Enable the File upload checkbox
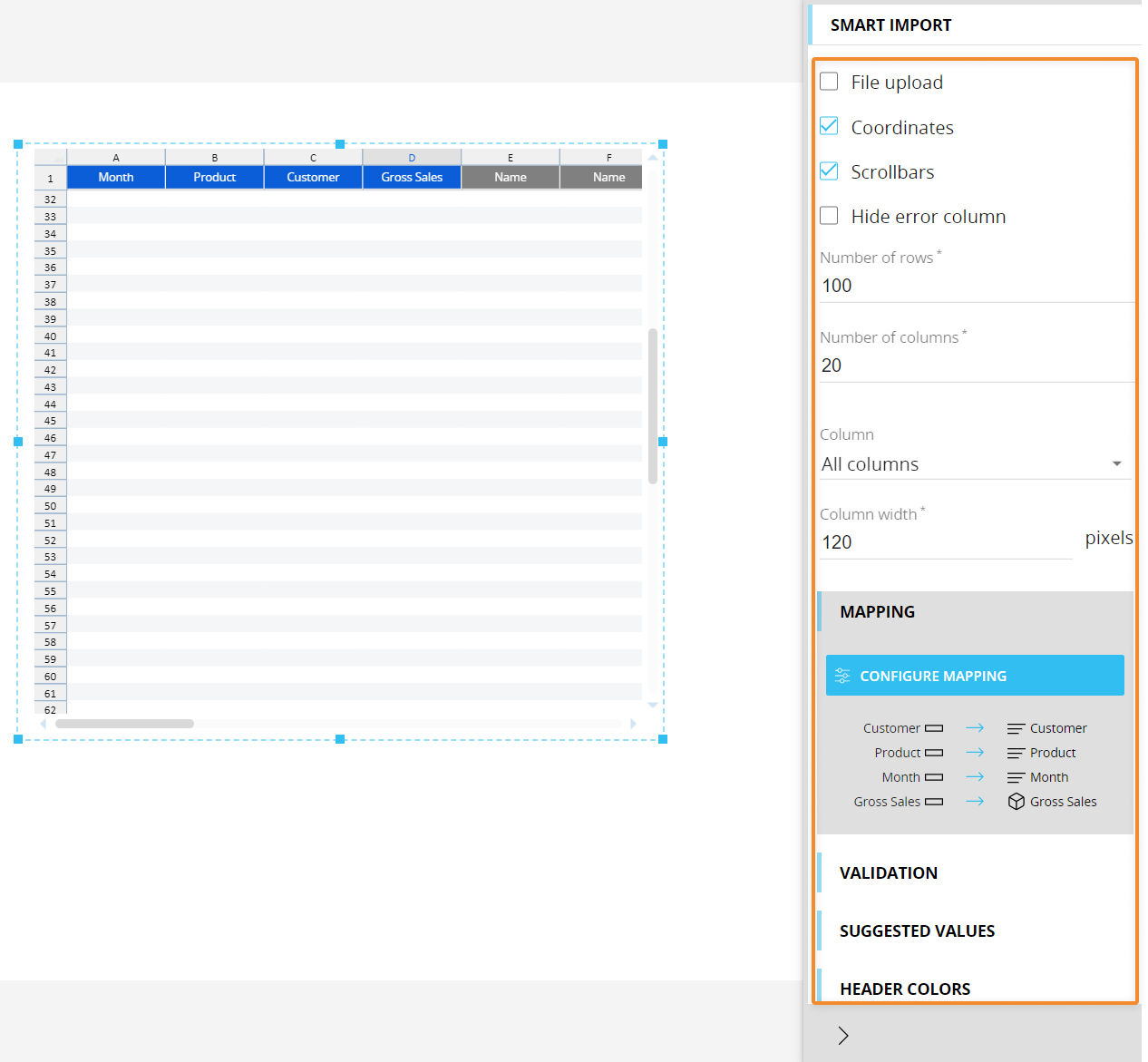This screenshot has width=1148, height=1062. coord(828,81)
